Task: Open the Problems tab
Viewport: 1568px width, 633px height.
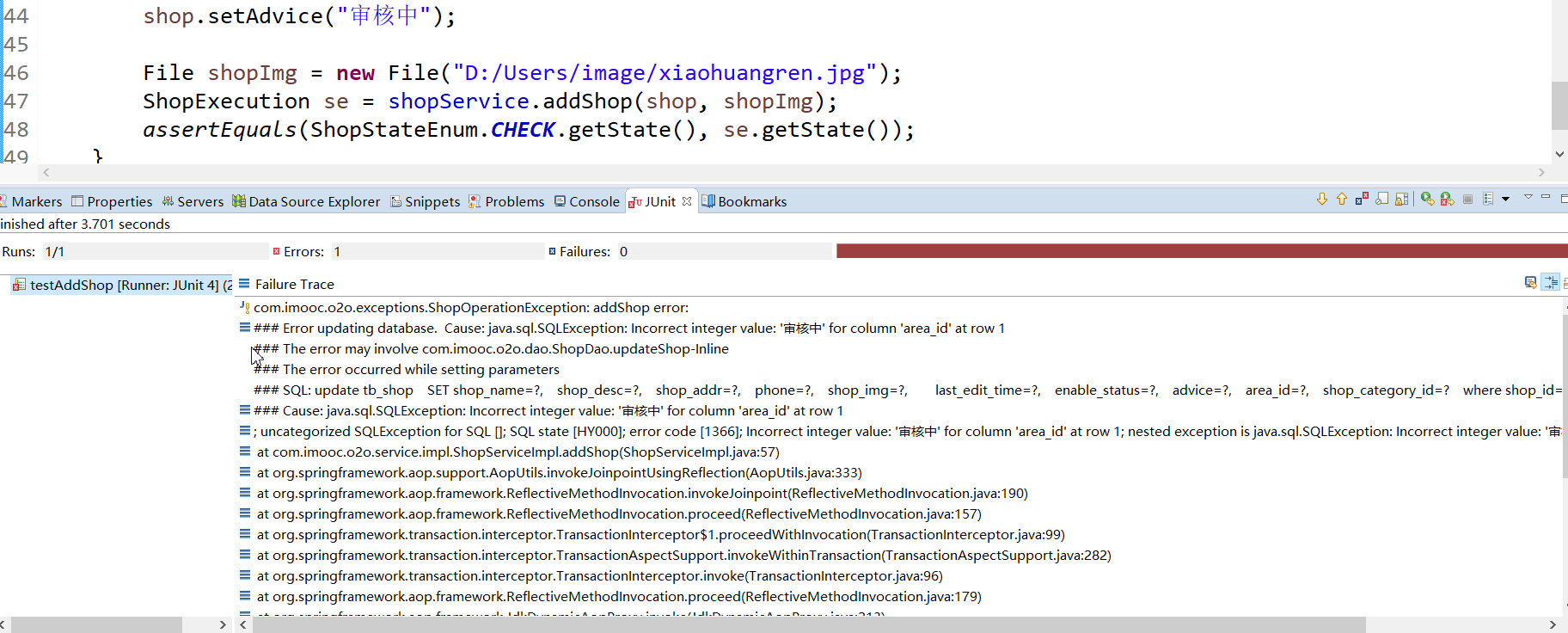Action: coord(506,201)
